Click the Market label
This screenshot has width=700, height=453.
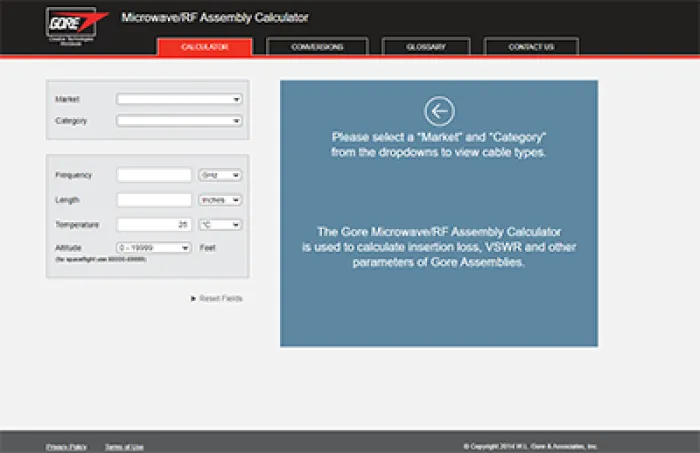(67, 99)
